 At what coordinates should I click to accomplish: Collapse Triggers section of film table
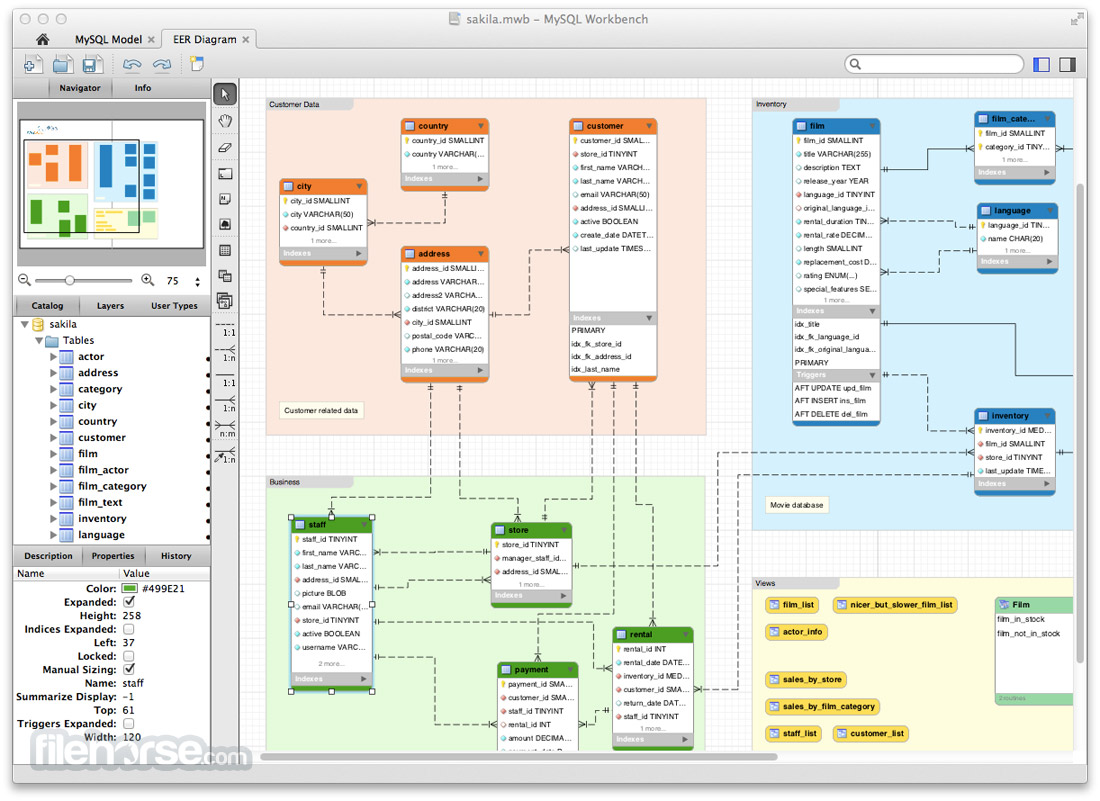tap(872, 375)
